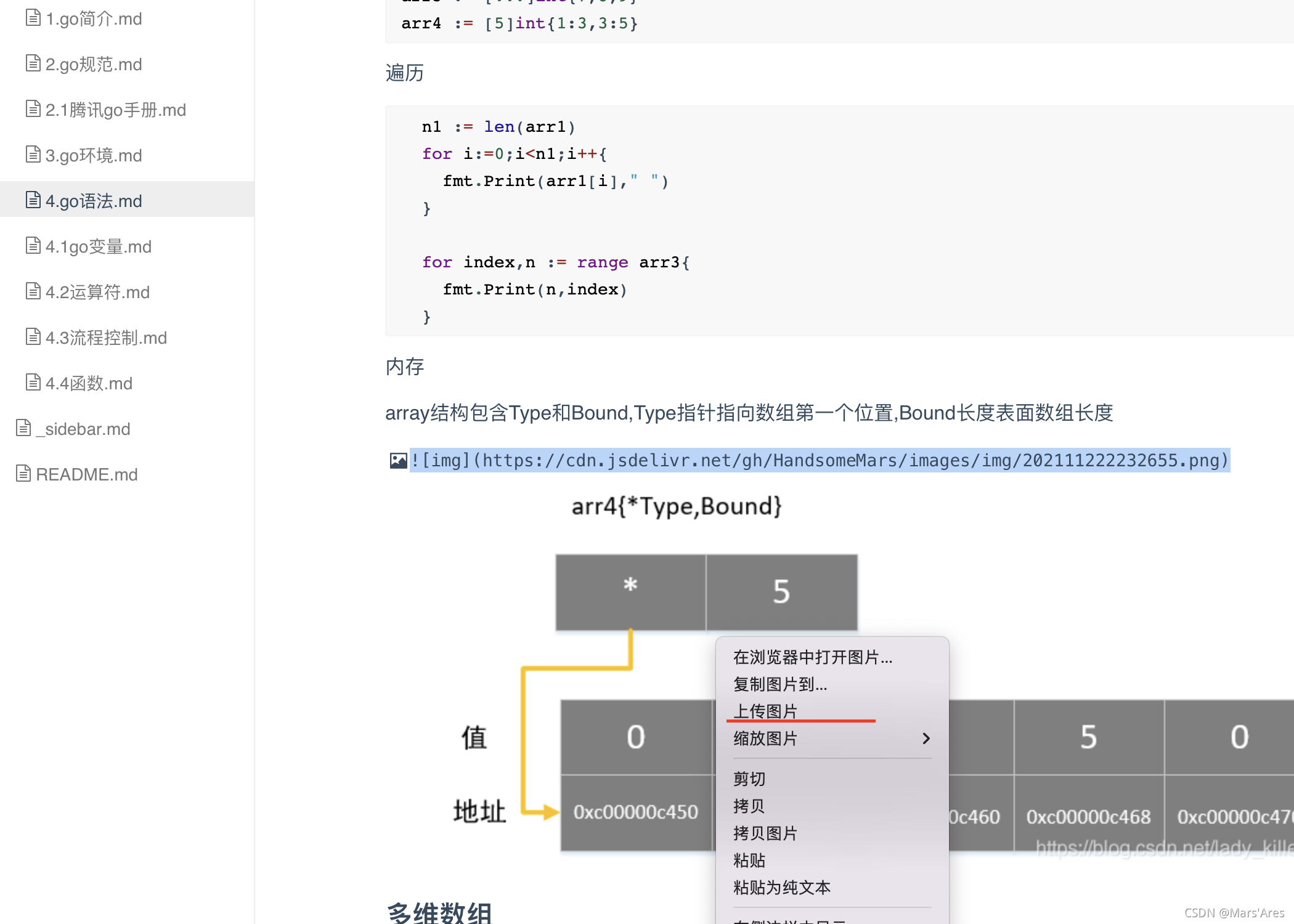Screen dimensions: 1294x924
Task: Select 拷贝图片 from the context menu
Action: [x=765, y=833]
